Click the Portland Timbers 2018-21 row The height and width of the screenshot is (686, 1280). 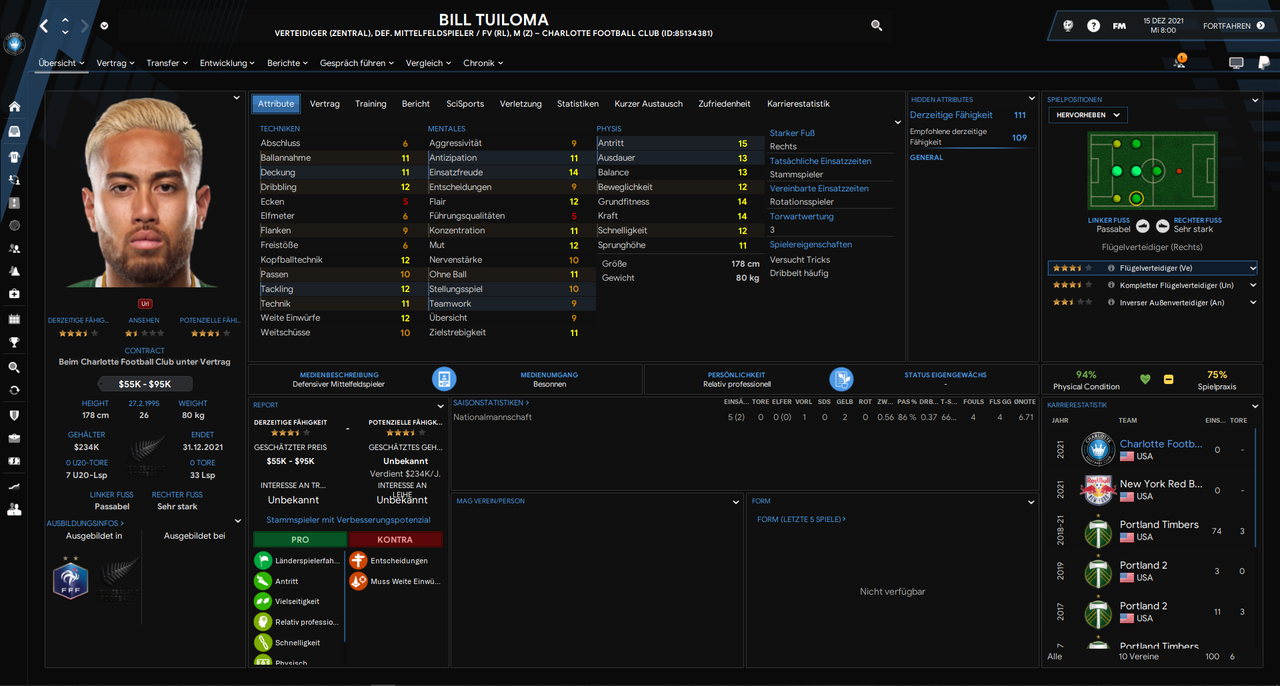click(x=1152, y=531)
